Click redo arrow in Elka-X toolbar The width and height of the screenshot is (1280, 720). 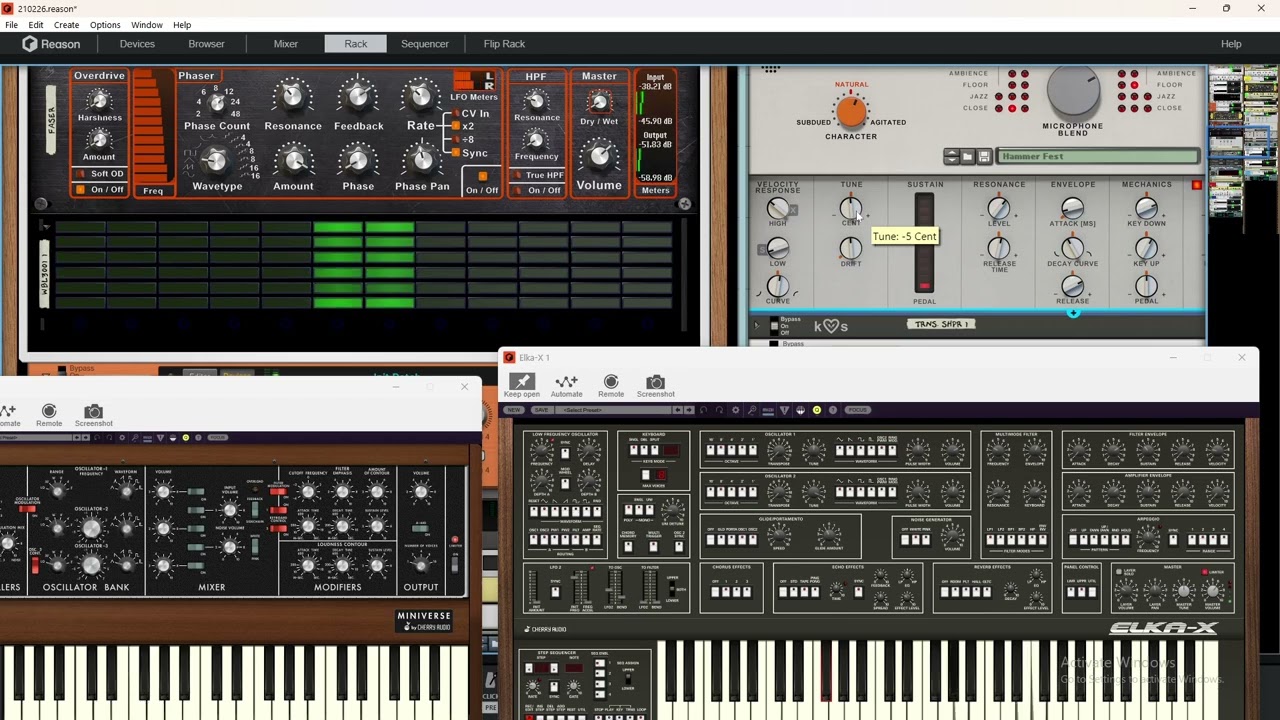(x=720, y=410)
